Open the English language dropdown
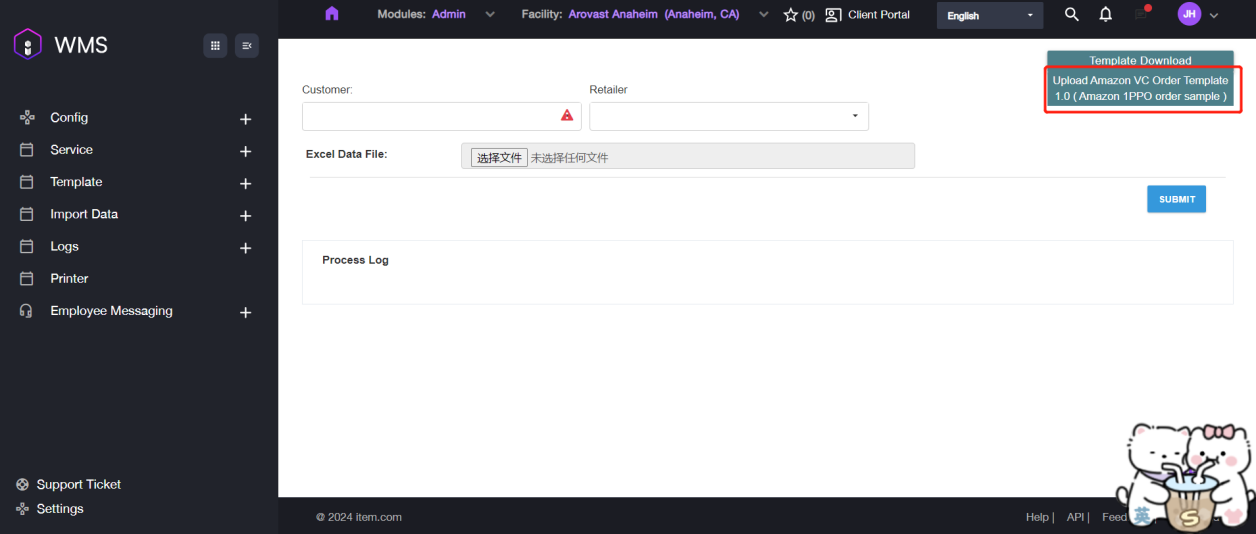 (989, 16)
